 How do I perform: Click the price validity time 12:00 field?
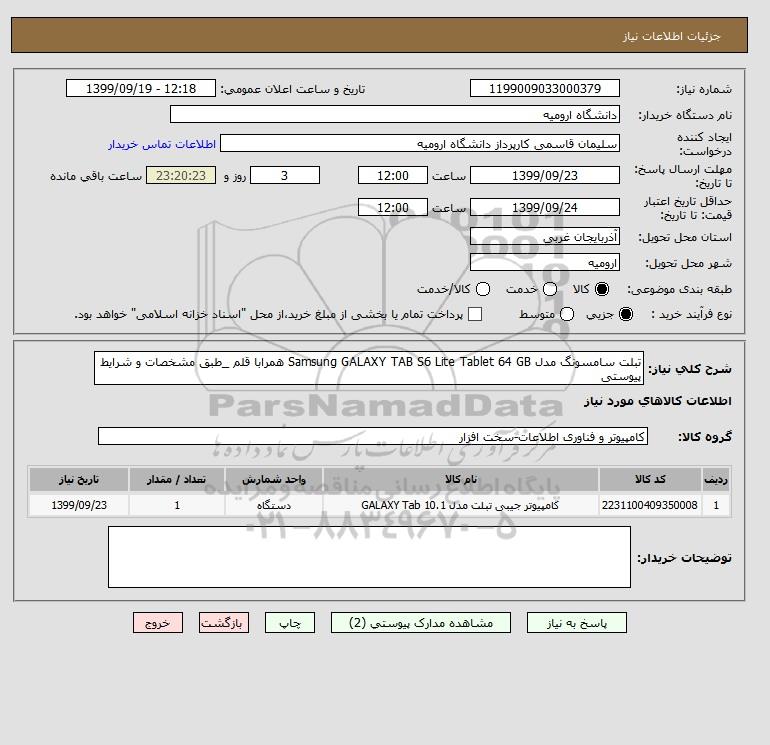click(393, 207)
